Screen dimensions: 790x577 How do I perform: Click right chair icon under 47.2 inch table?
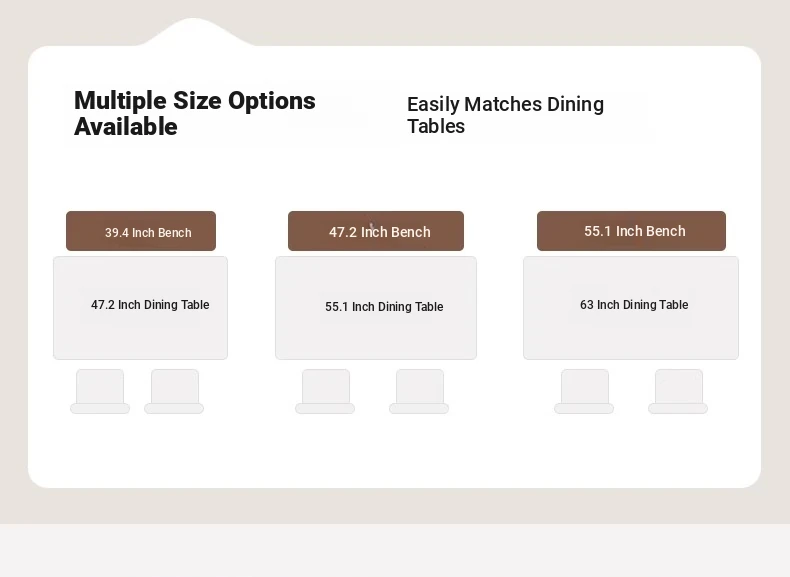coord(174,392)
